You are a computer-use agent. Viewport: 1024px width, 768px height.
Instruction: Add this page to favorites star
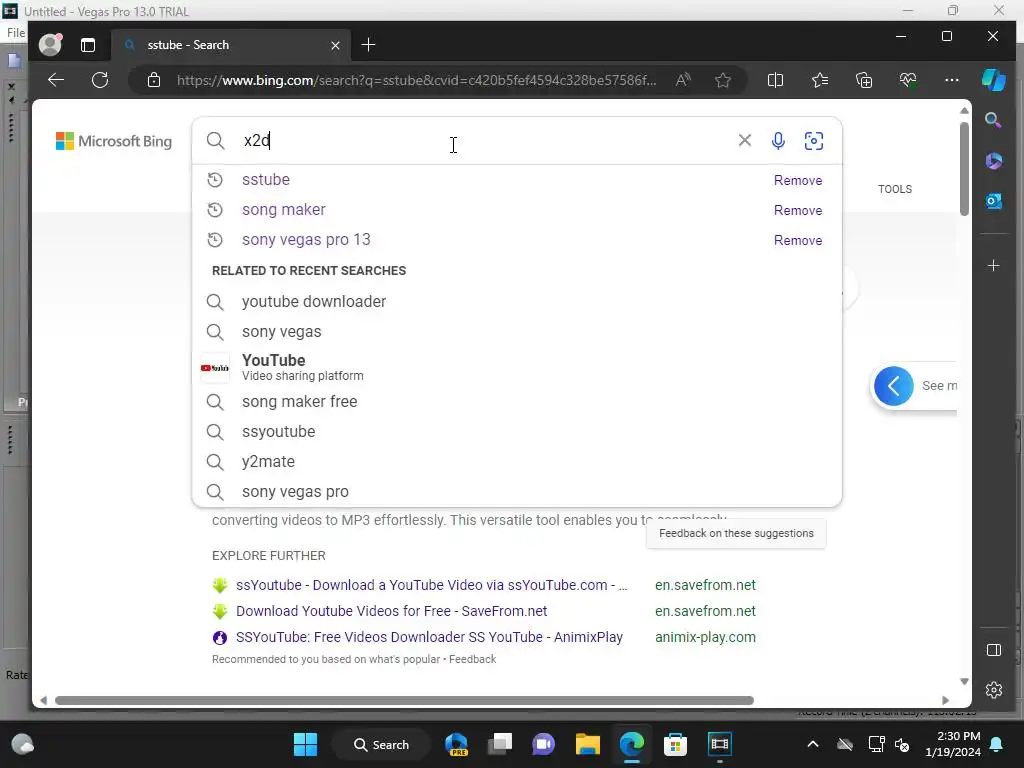tap(722, 80)
